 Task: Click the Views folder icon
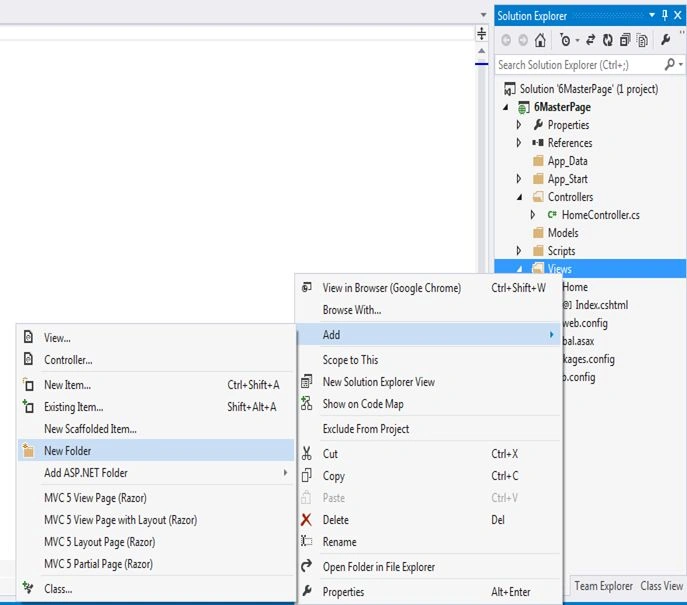click(538, 268)
